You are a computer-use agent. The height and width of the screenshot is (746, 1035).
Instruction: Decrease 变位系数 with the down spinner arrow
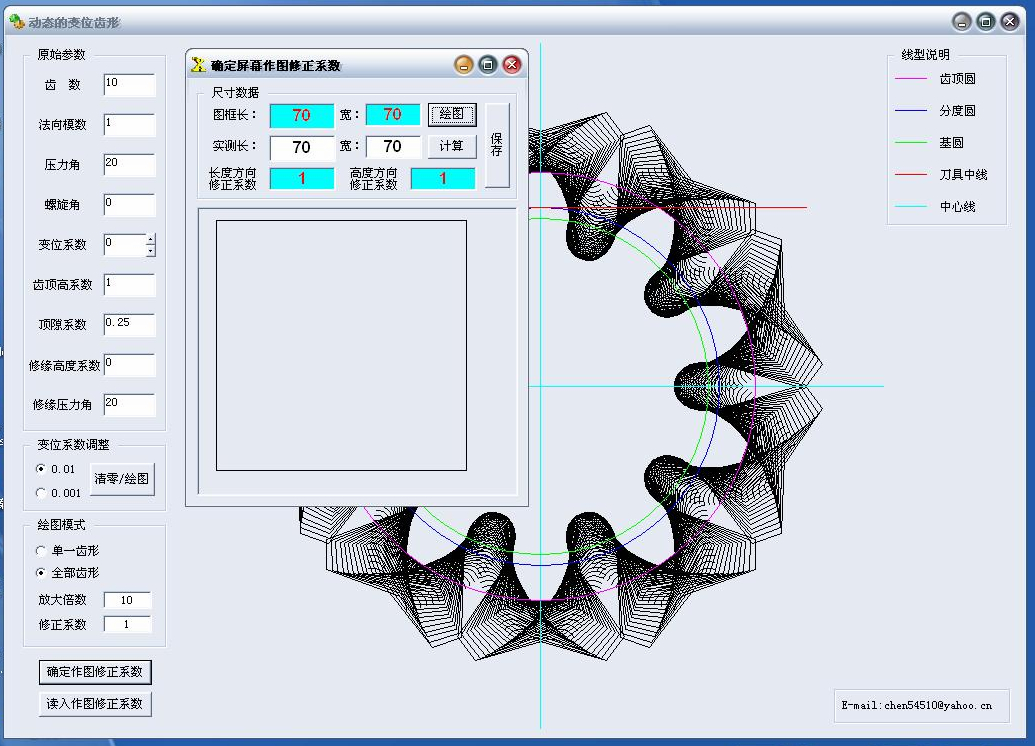click(151, 251)
